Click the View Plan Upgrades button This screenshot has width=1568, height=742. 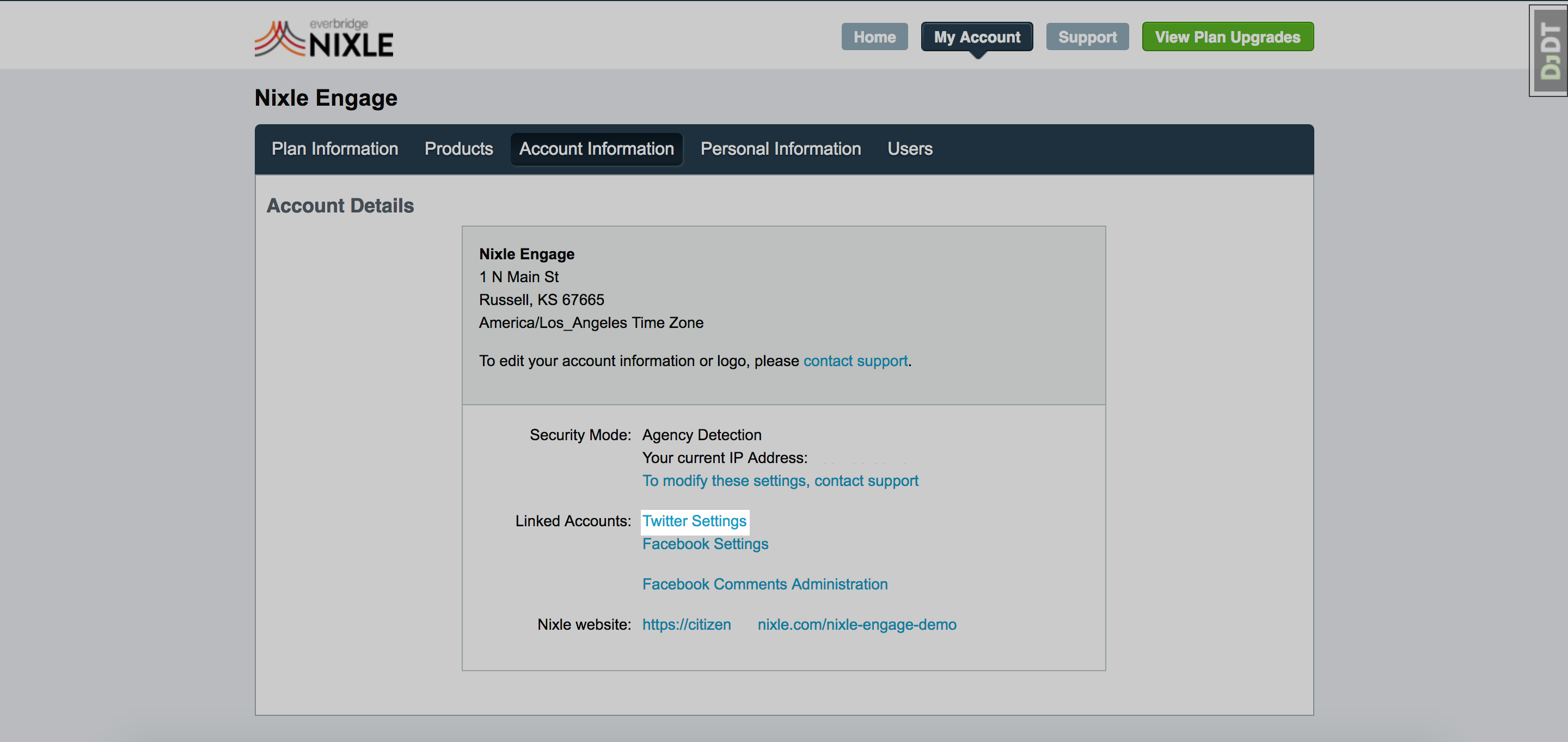click(x=1227, y=37)
